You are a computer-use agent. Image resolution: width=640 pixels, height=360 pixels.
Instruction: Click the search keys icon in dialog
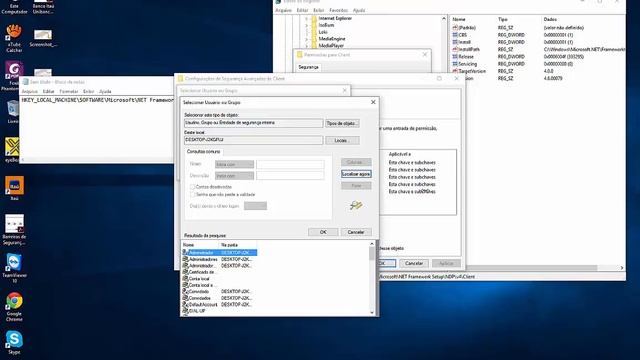pyautogui.click(x=356, y=205)
